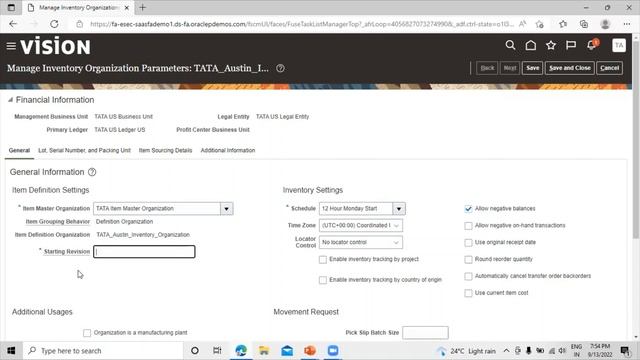Check Use original receipt date
The height and width of the screenshot is (360, 640).
(x=468, y=243)
